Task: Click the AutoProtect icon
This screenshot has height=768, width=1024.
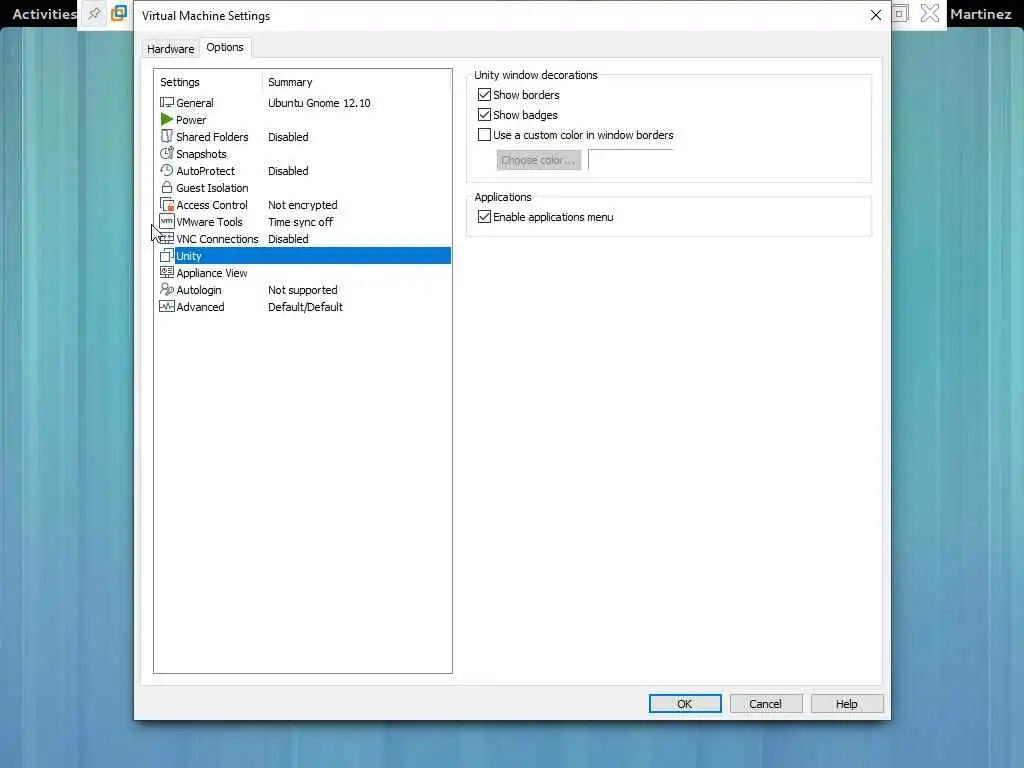Action: [167, 170]
